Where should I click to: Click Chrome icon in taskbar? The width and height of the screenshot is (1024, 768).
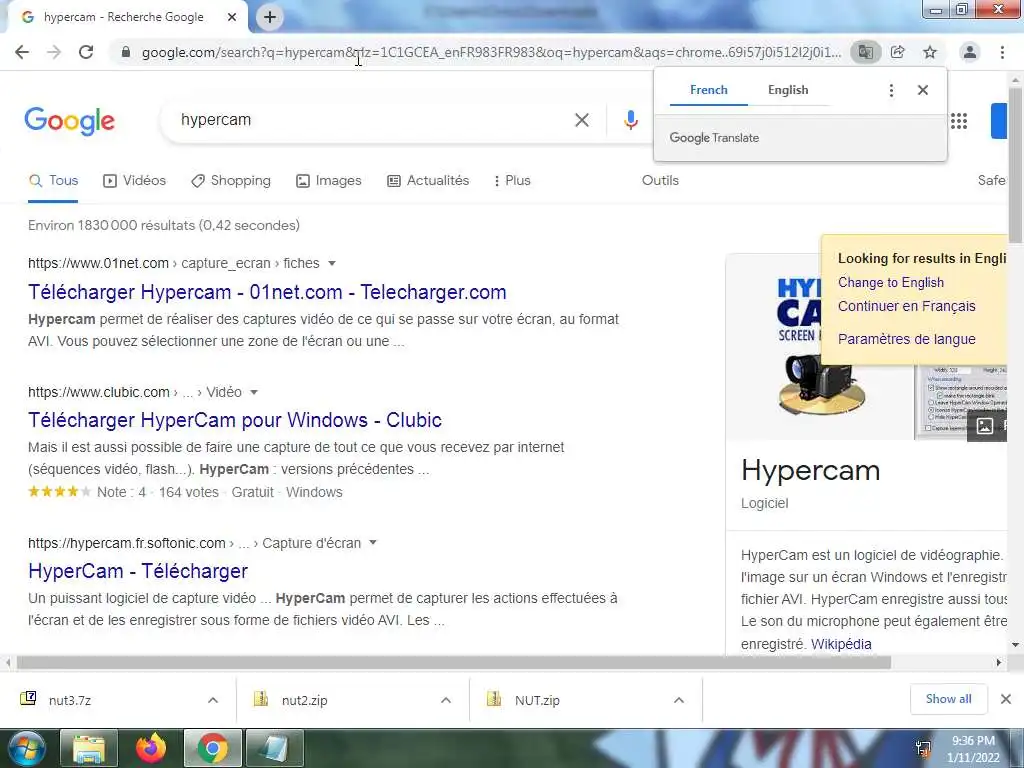coord(212,748)
